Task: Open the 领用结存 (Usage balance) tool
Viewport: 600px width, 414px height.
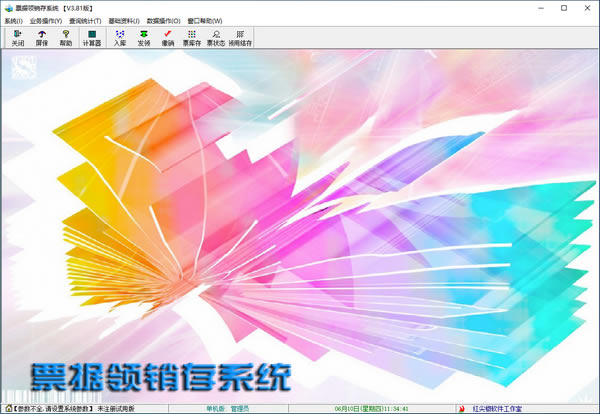Action: (x=241, y=37)
